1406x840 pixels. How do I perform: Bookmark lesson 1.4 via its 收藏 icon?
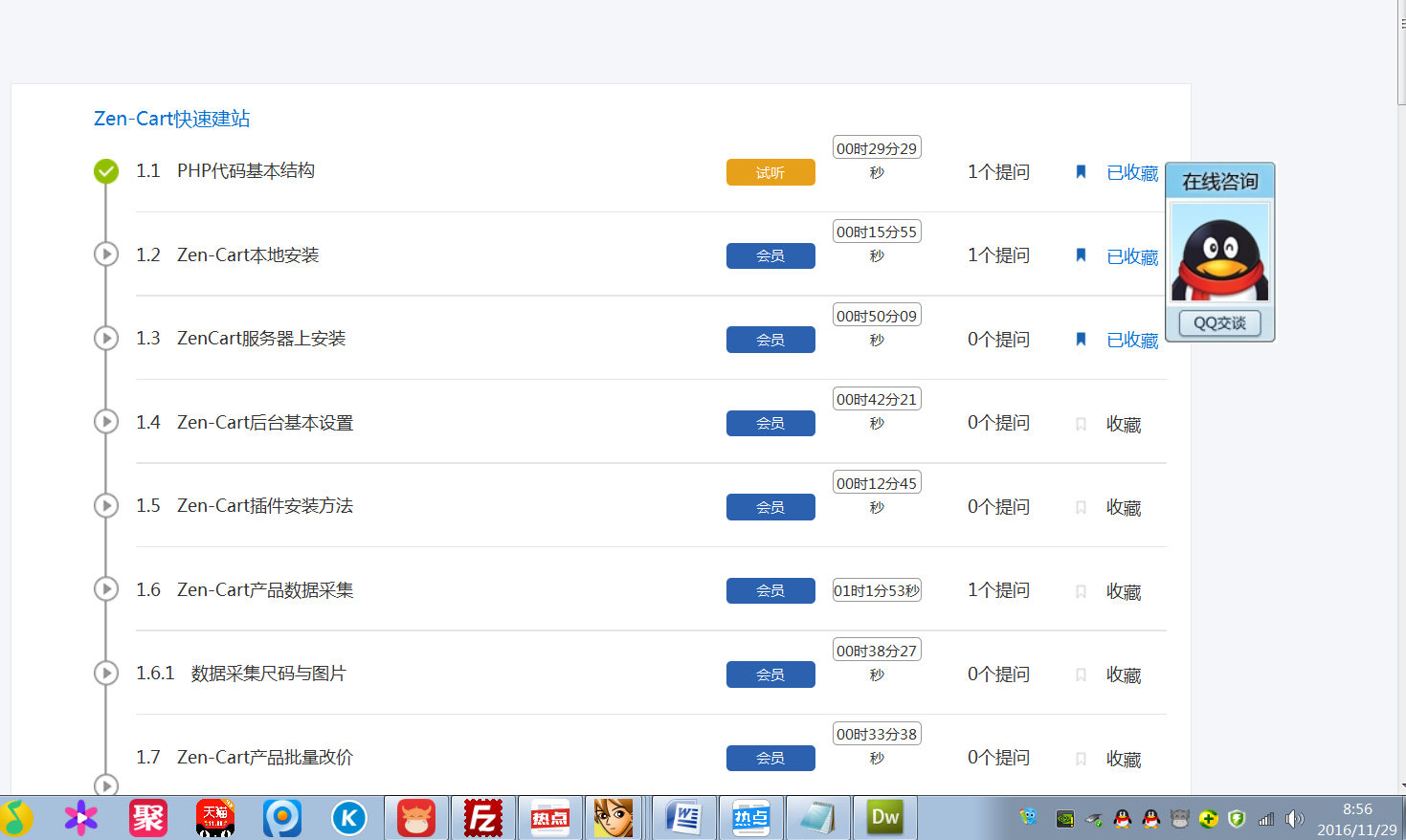pyautogui.click(x=1081, y=424)
